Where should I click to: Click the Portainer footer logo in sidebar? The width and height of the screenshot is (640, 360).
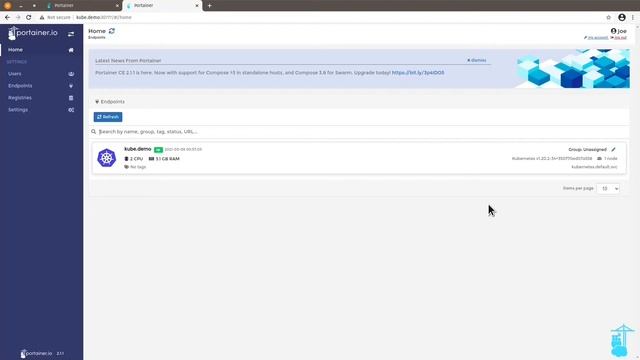coord(37,353)
